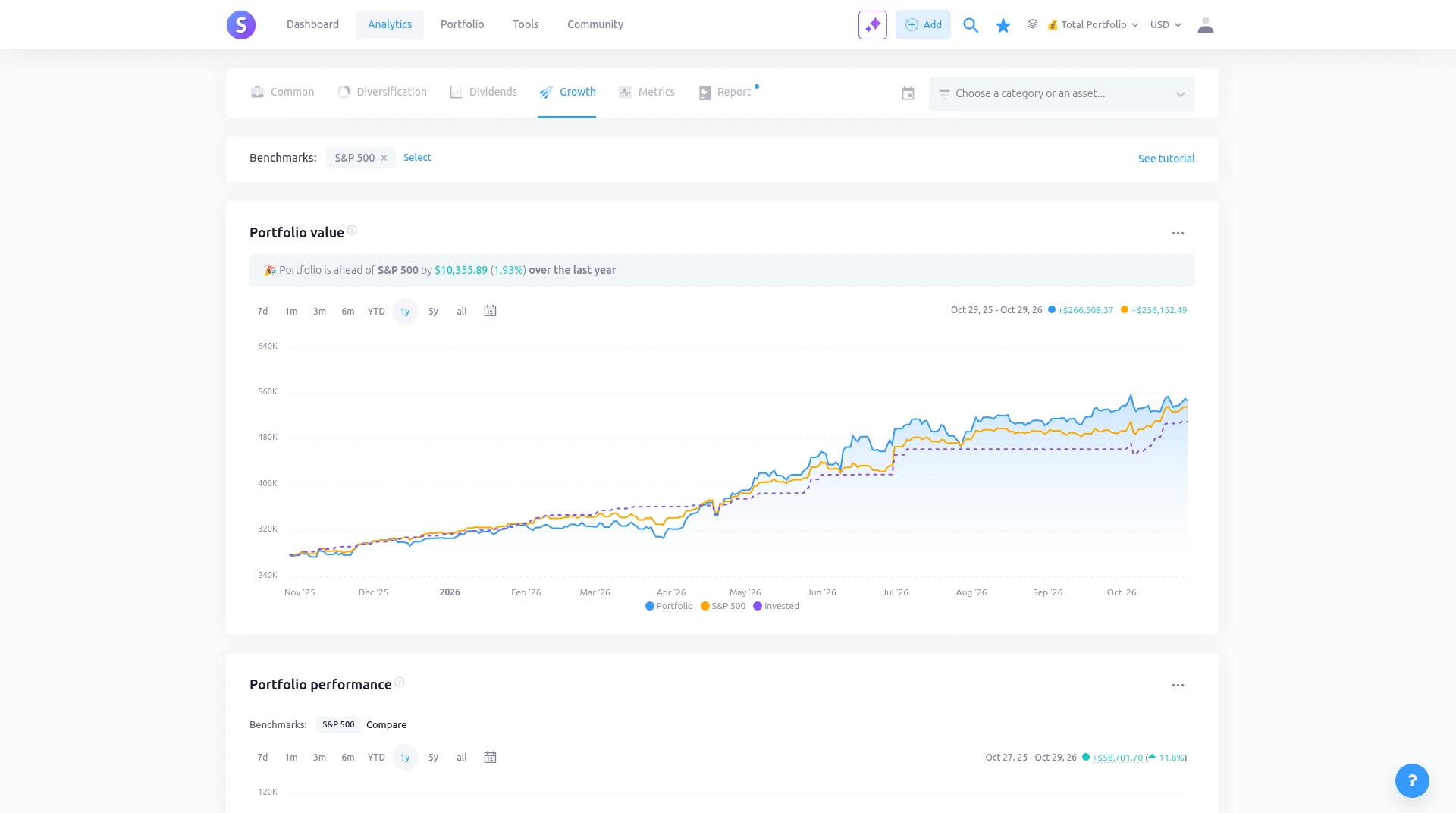Viewport: 1456px width, 813px height.
Task: Select all range in Portfolio performance chart
Action: [x=462, y=758]
